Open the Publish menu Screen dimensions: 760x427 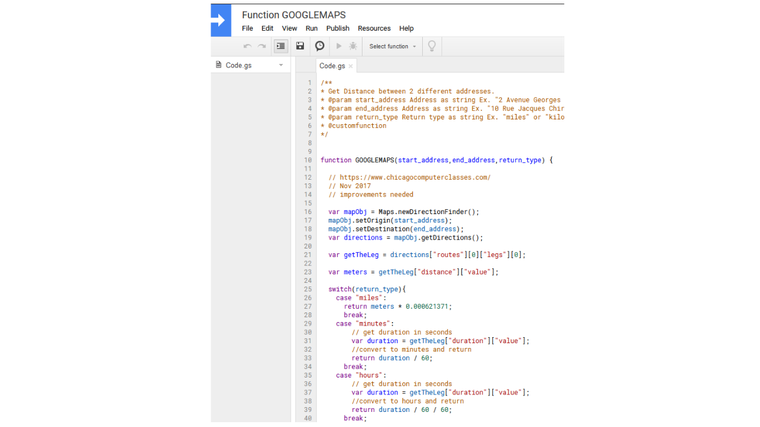[x=337, y=28]
